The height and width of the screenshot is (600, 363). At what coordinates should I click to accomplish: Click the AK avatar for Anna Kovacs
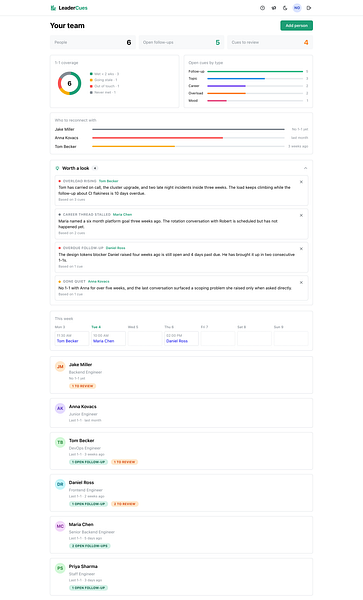pyautogui.click(x=60, y=408)
